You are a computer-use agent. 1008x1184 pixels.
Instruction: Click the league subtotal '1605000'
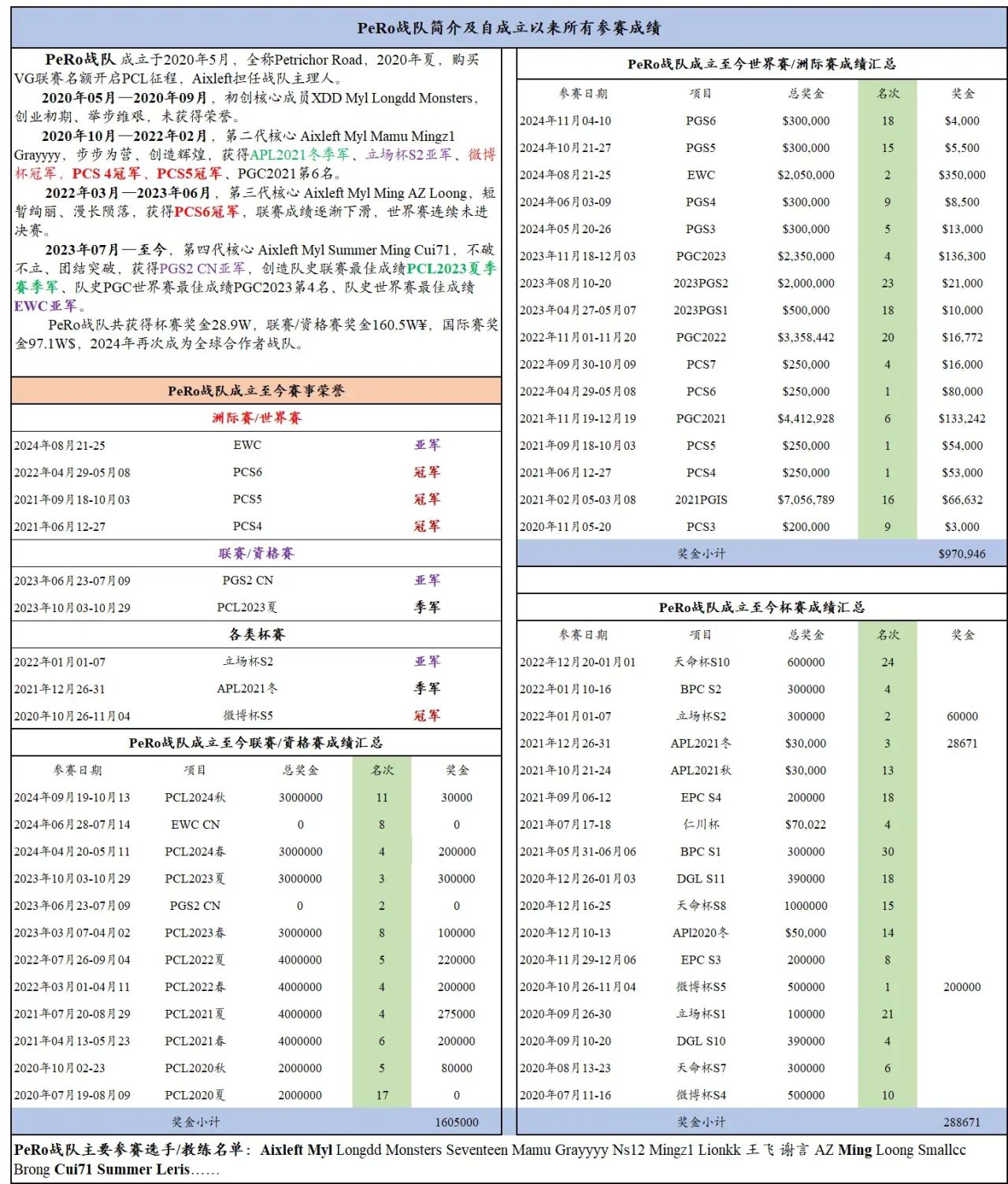pyautogui.click(x=457, y=1122)
